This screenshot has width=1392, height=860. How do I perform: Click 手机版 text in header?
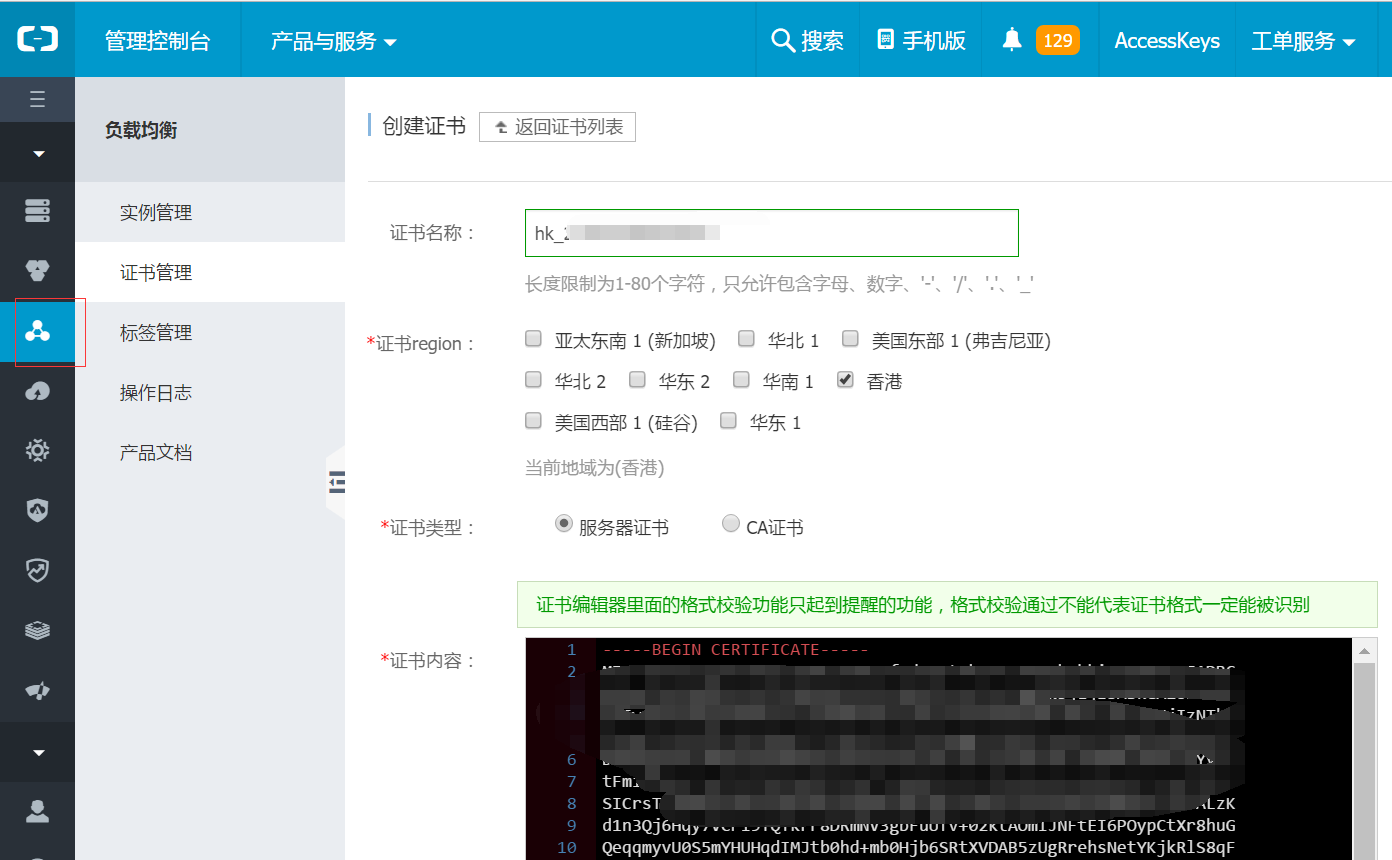[x=934, y=41]
